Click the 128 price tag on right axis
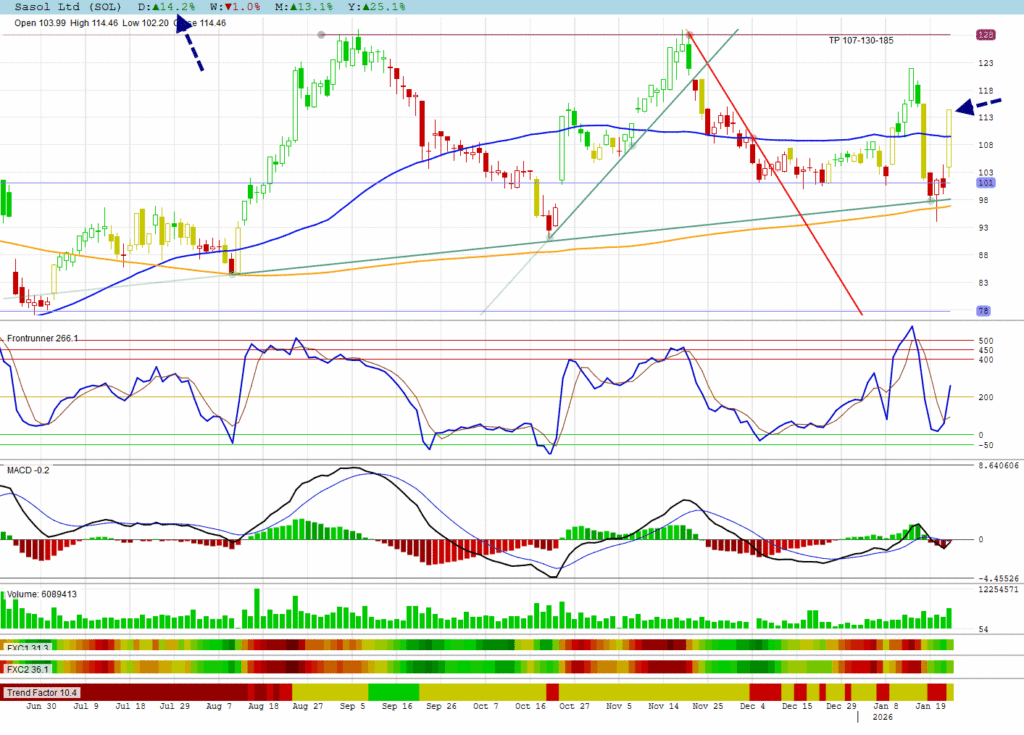The width and height of the screenshot is (1024, 735). [x=985, y=35]
